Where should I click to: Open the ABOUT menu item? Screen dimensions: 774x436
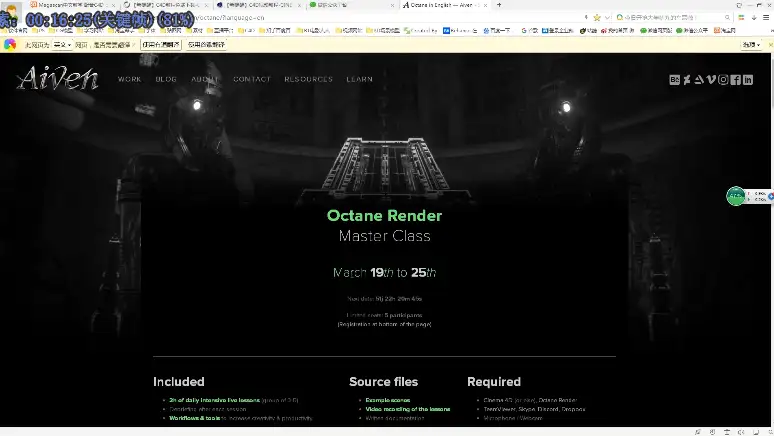click(205, 79)
